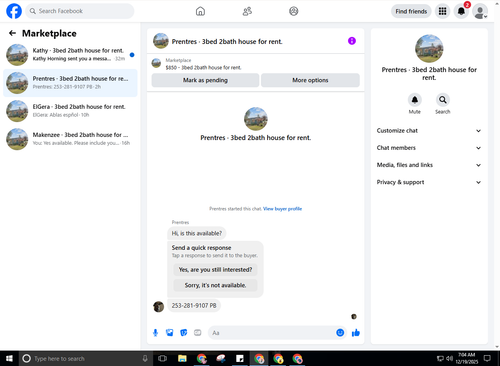500x366 pixels.
Task: Select the Prentres conversation in list
Action: click(x=70, y=83)
